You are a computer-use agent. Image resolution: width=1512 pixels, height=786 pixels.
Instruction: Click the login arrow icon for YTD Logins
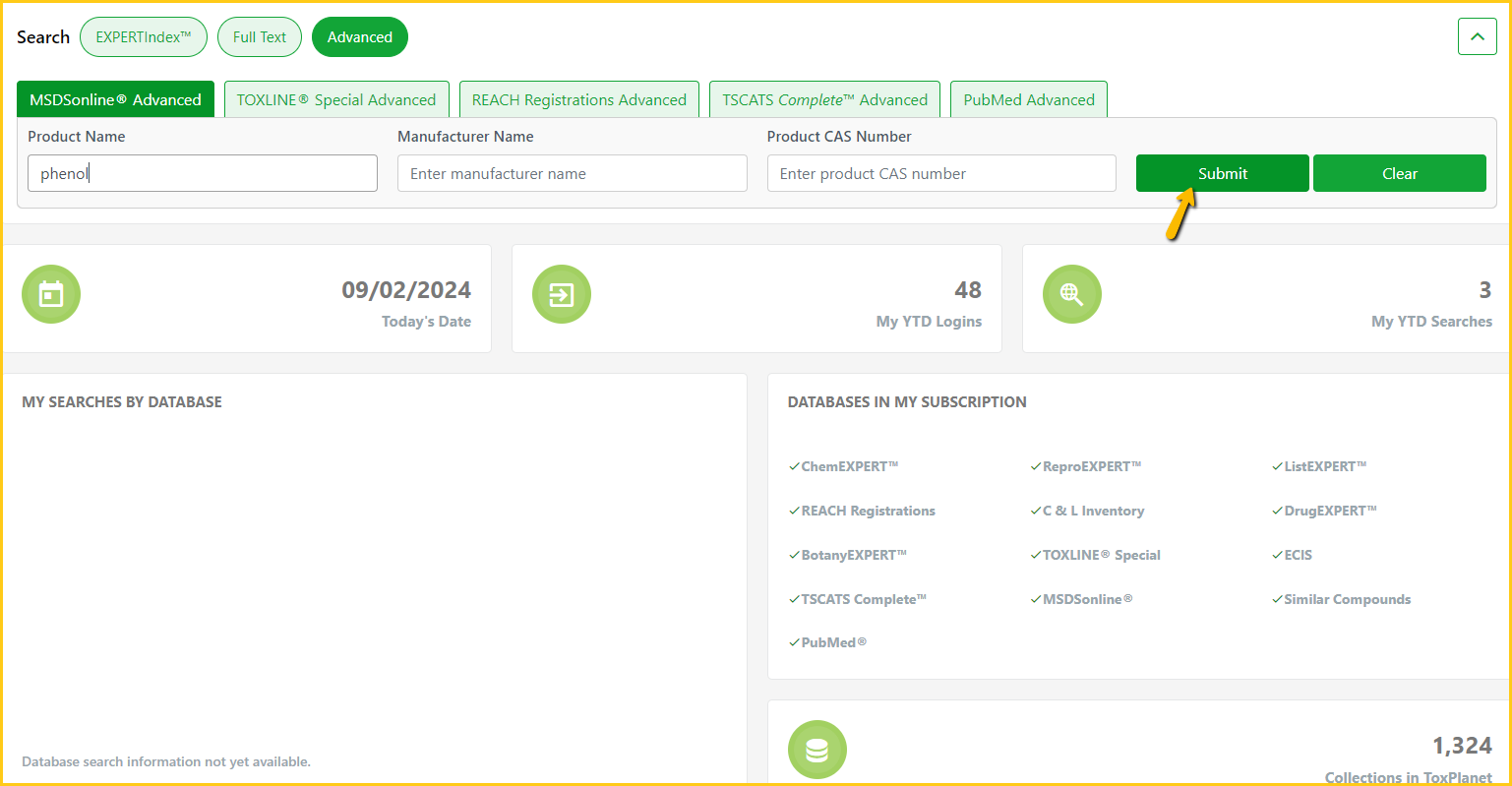[x=562, y=294]
